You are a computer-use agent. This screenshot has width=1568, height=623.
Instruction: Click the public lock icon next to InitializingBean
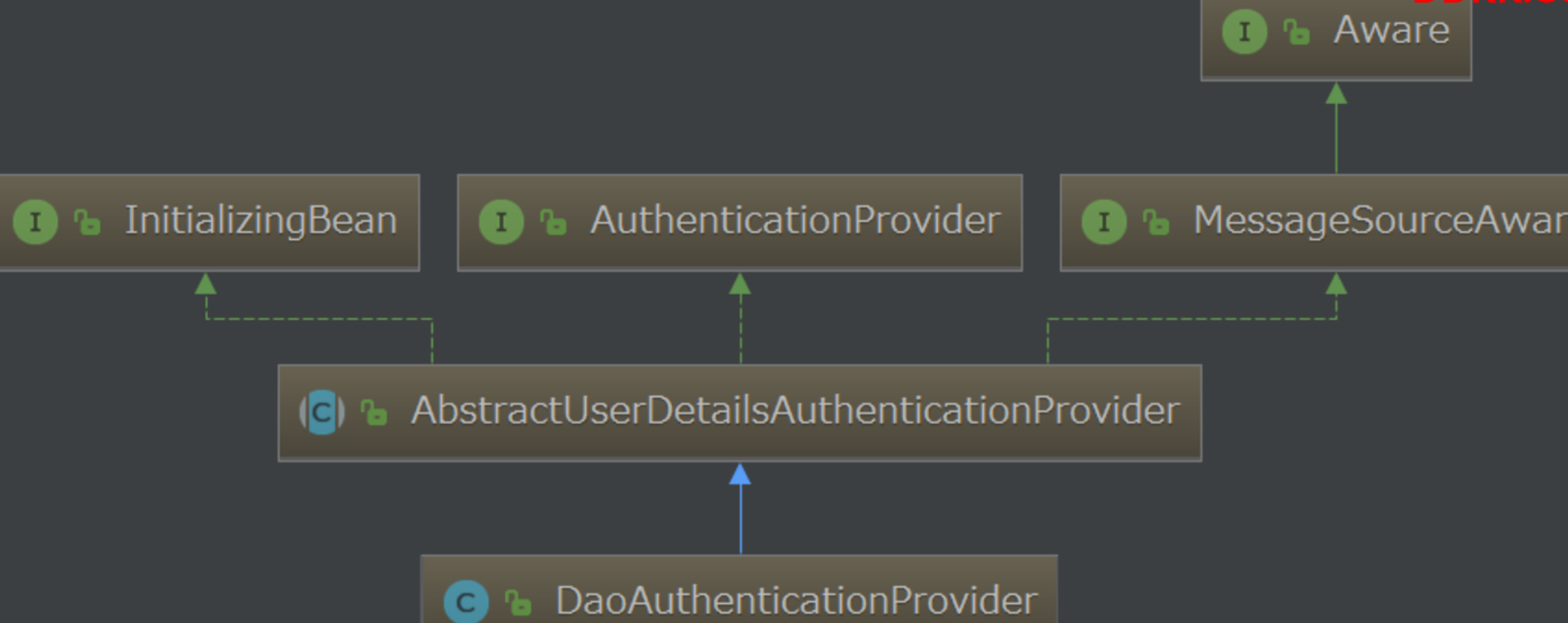coord(87,222)
